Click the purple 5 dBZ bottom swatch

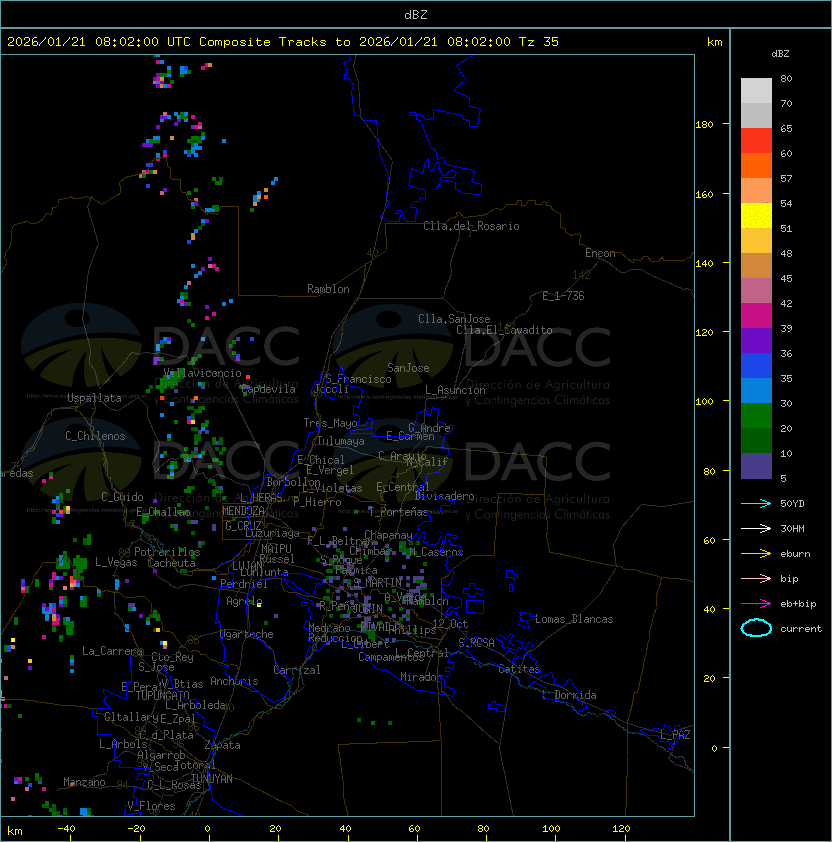756,466
